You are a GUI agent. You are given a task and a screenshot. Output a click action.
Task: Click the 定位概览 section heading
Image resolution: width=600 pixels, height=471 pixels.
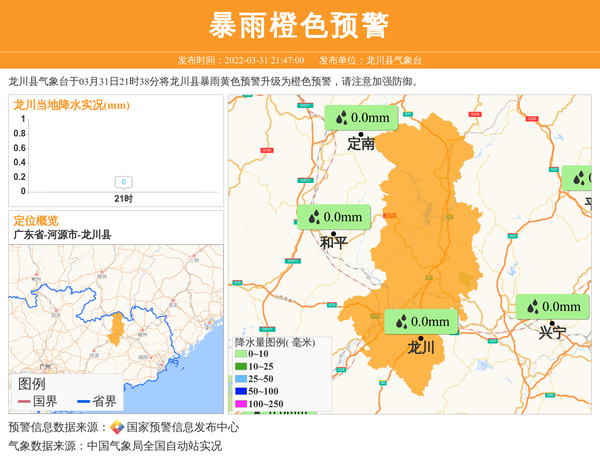click(36, 220)
